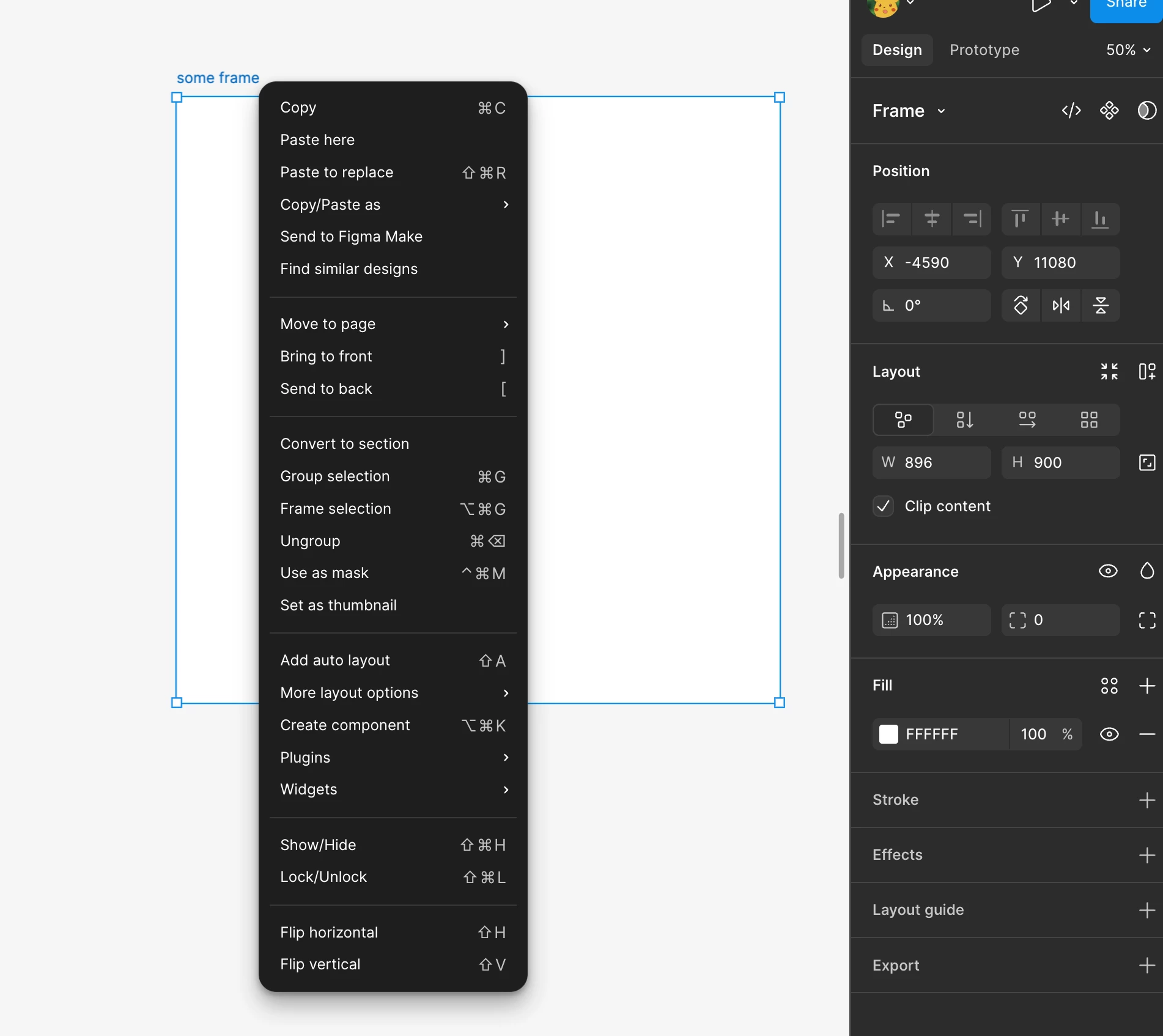This screenshot has height=1036, width=1163.
Task: Select the freeform layout flow option
Action: click(903, 420)
